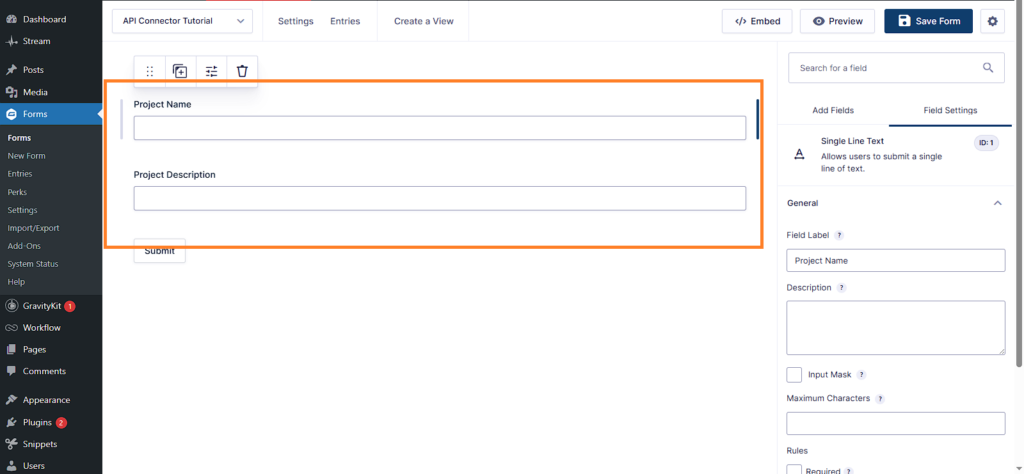
Task: Click the Comments icon in the sidebar
Action: tap(12, 371)
